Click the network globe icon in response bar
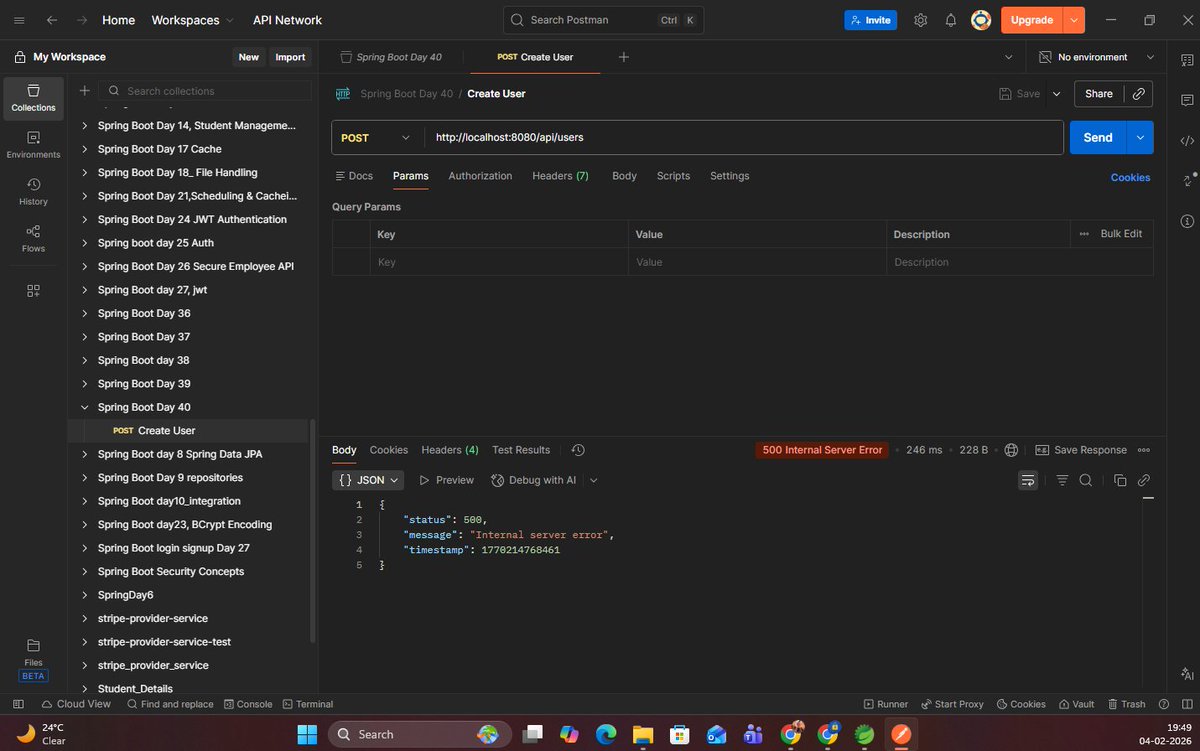 pos(1011,450)
